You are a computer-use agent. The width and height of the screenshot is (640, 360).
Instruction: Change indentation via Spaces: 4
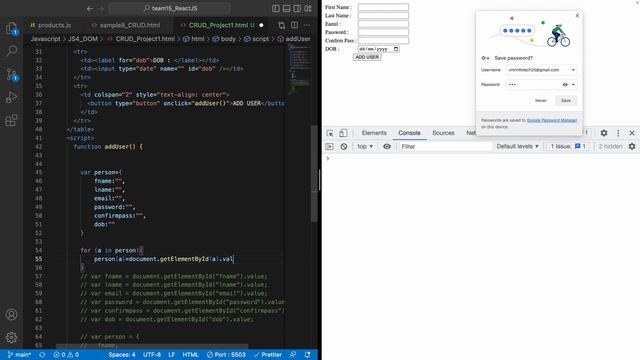tap(122, 355)
